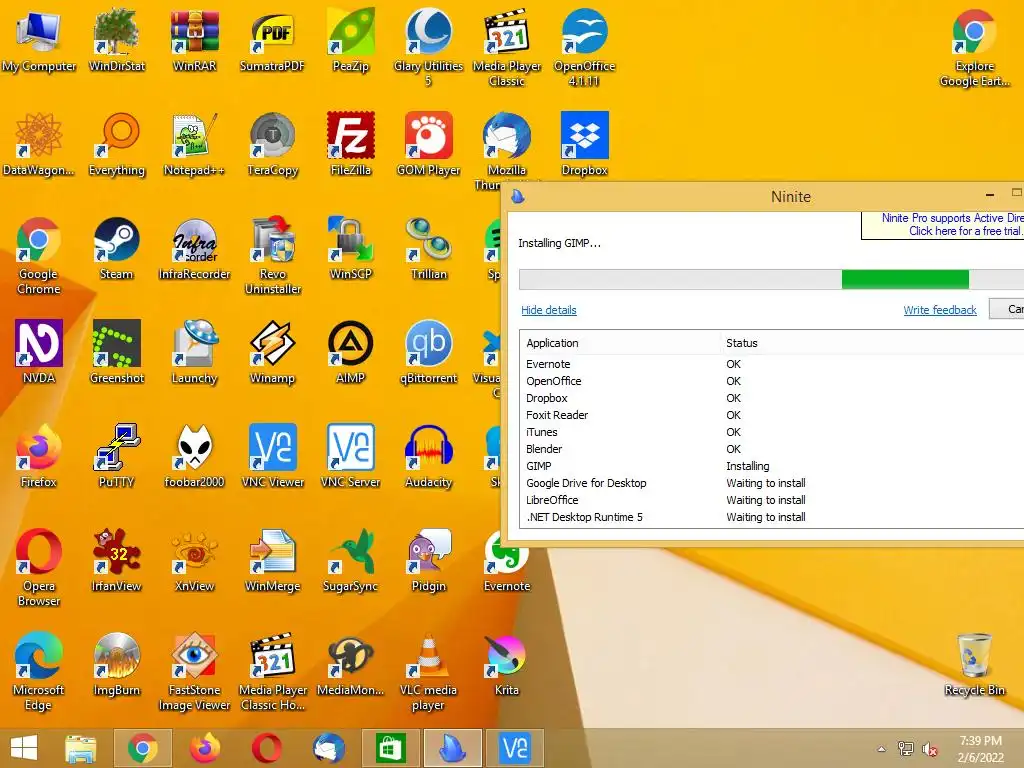Click the Write feedback link
Viewport: 1024px width, 768px height.
940,310
